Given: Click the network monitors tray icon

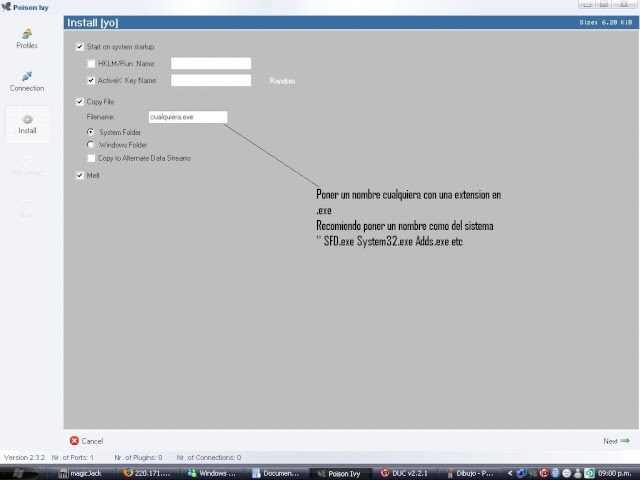Looking at the screenshot, I should (x=521, y=473).
